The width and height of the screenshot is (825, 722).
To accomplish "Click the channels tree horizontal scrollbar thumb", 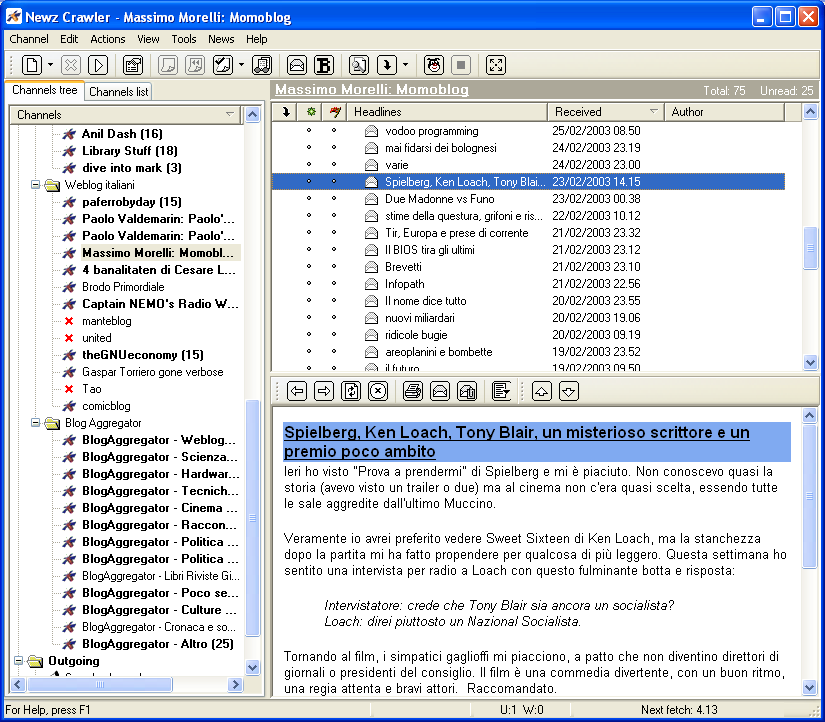I will coord(98,685).
